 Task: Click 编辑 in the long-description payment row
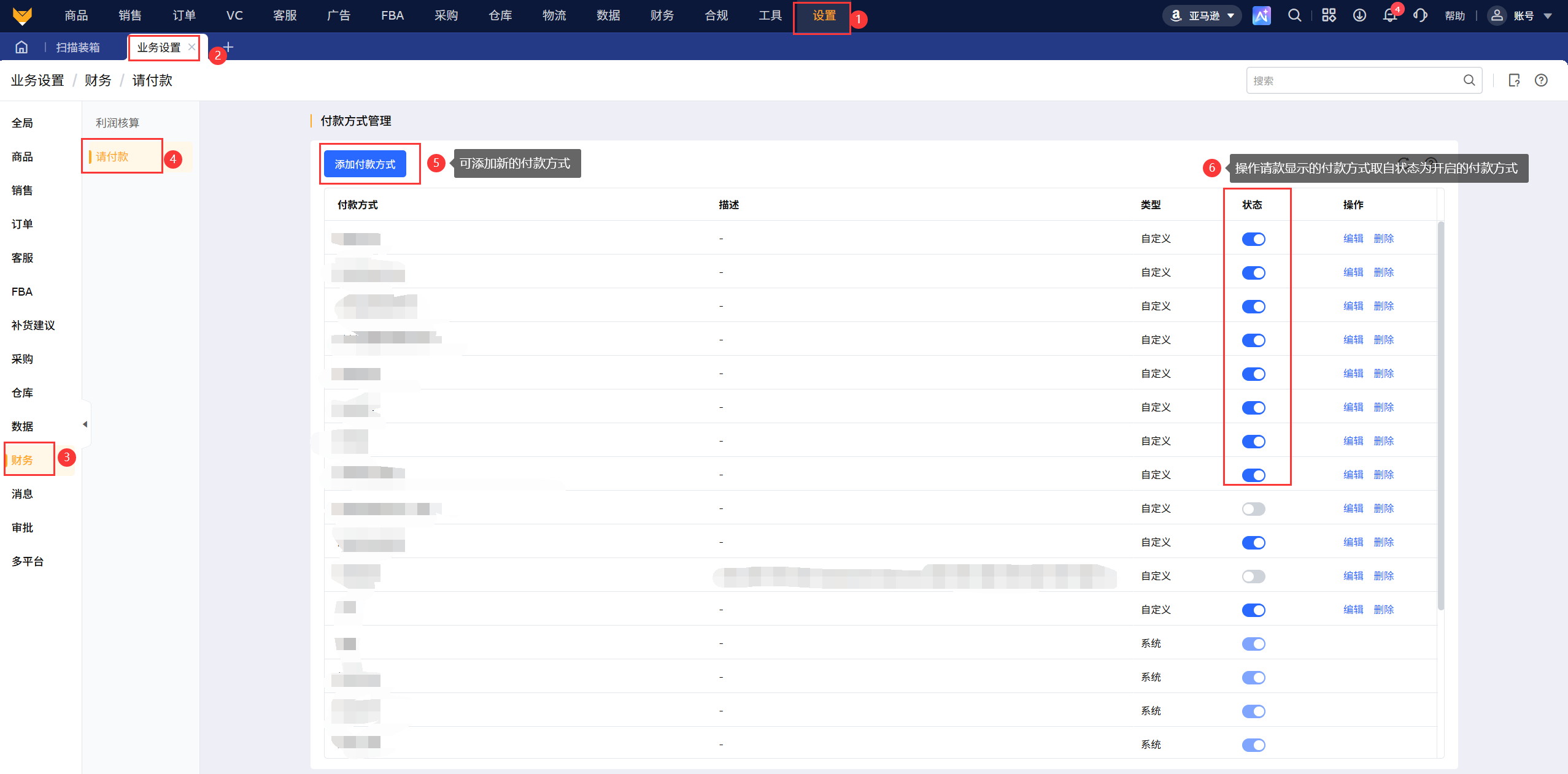point(1353,575)
